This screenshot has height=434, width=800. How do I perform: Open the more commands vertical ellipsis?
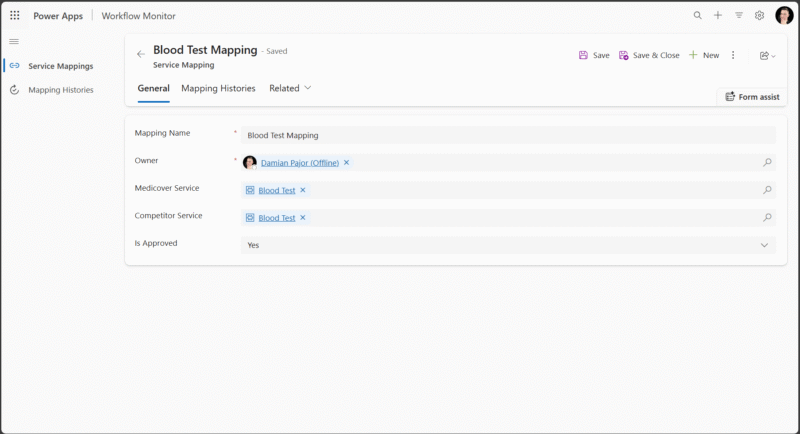pyautogui.click(x=733, y=56)
